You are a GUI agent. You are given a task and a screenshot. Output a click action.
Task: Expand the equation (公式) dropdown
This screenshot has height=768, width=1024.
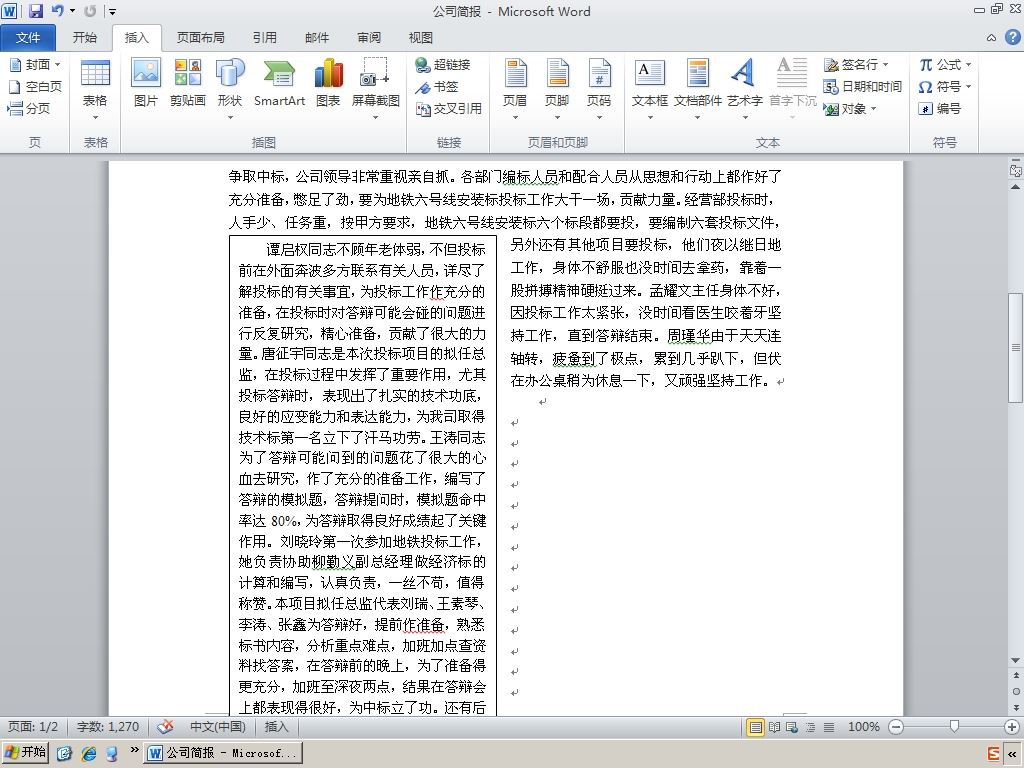point(968,64)
